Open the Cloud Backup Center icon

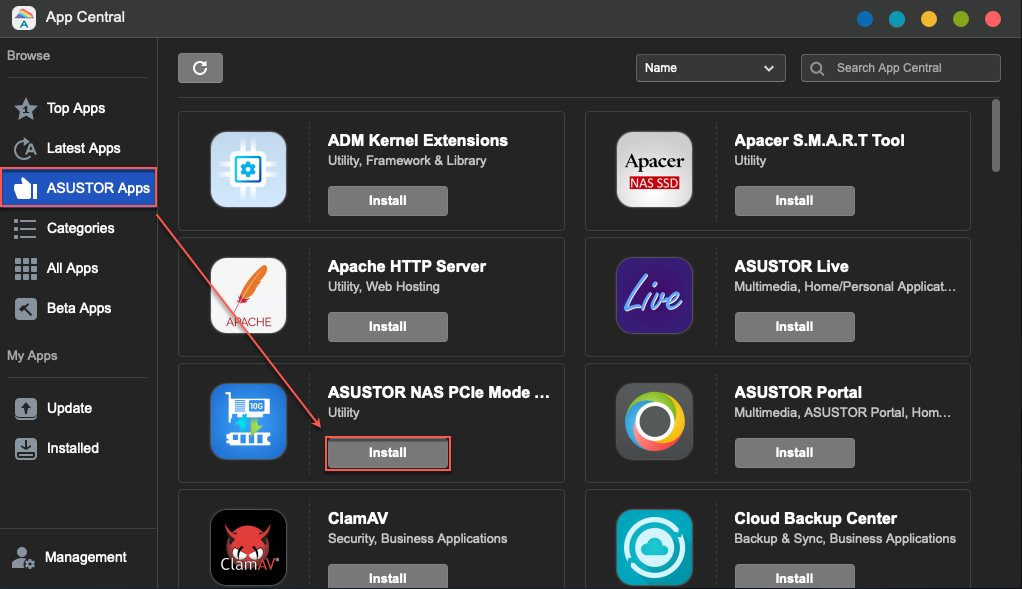(654, 547)
